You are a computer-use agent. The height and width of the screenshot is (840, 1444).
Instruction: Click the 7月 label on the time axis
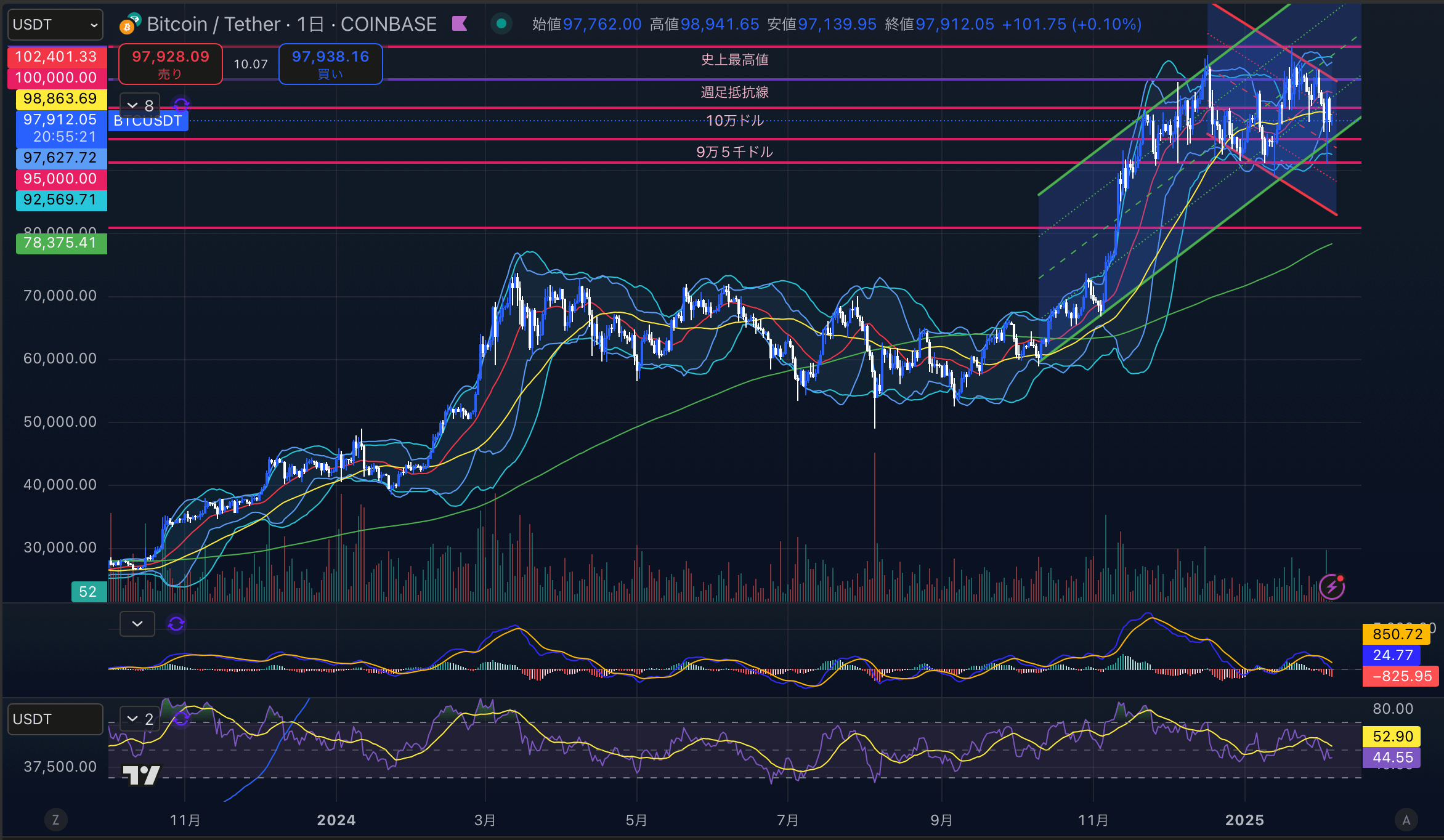(788, 820)
